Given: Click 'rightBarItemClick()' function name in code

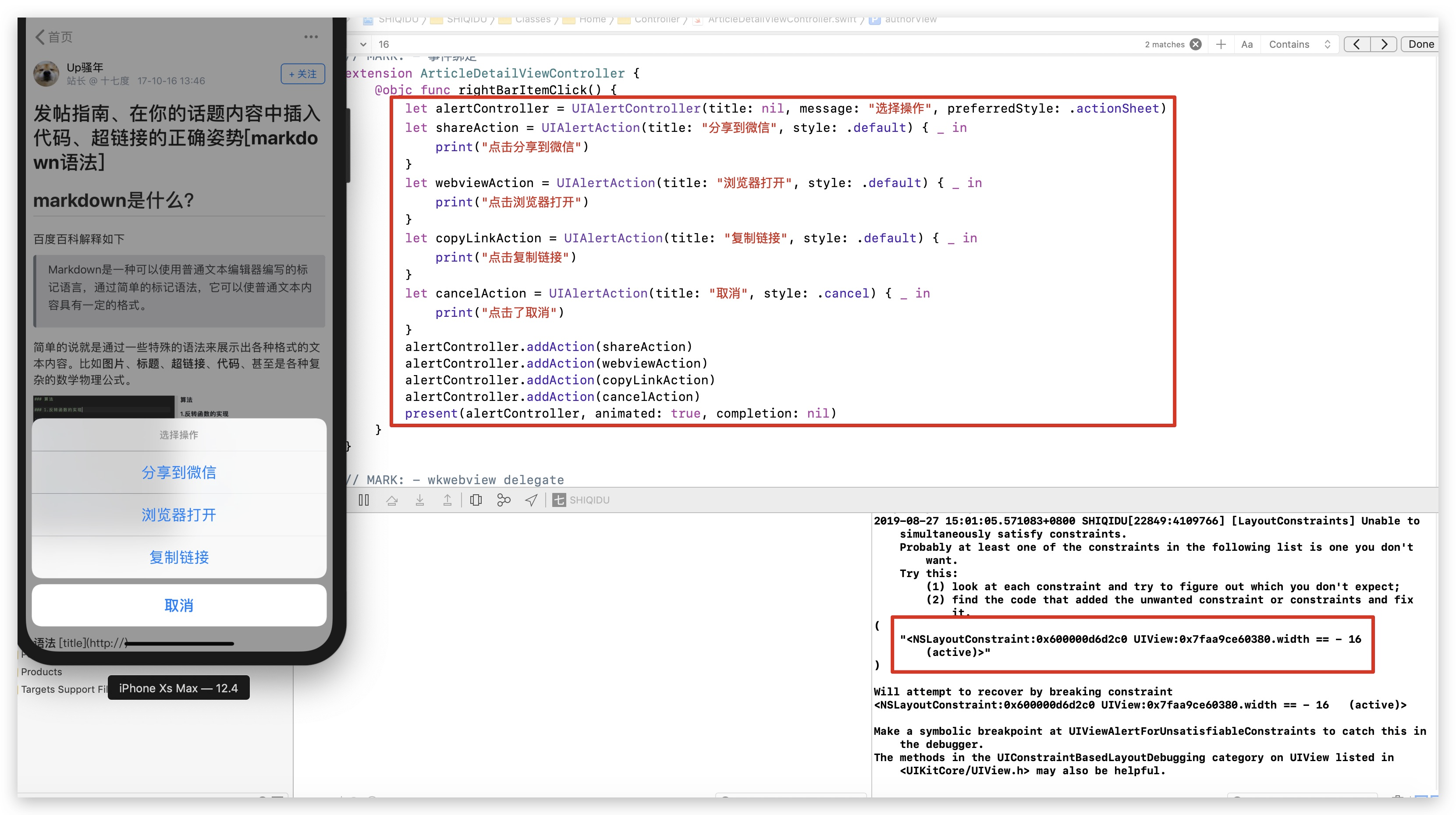Looking at the screenshot, I should [529, 90].
